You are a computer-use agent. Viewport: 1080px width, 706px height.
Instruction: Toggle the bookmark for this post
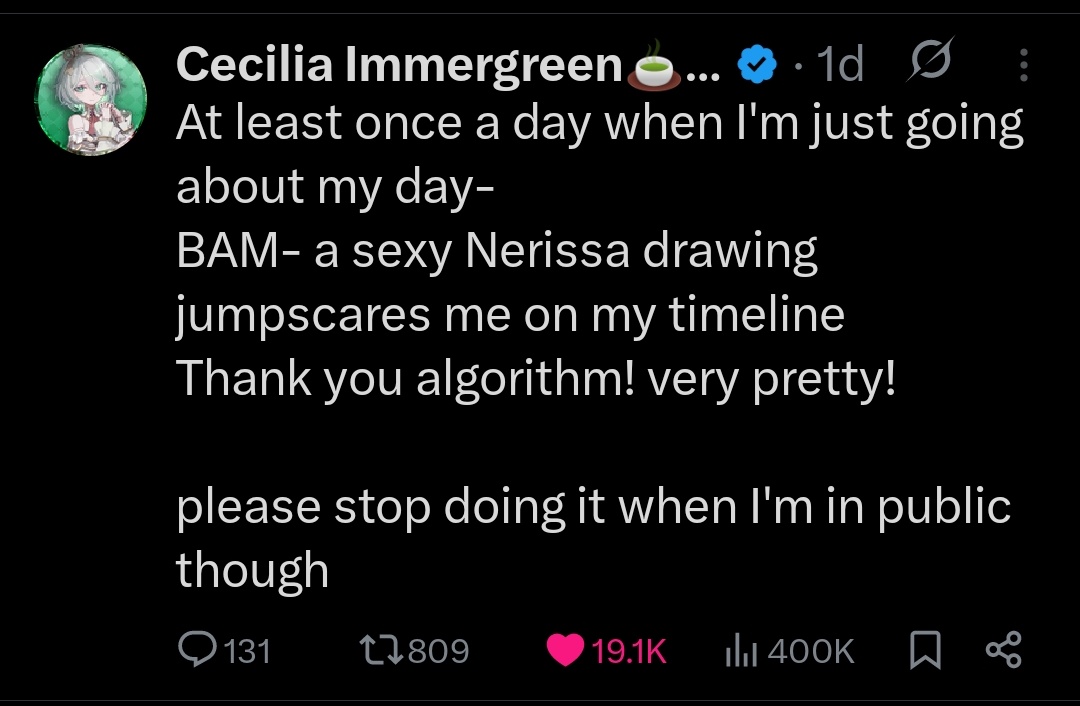click(x=925, y=652)
